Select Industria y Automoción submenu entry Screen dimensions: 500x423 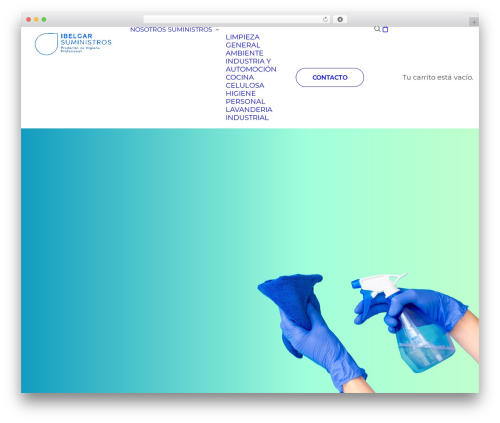coord(251,65)
